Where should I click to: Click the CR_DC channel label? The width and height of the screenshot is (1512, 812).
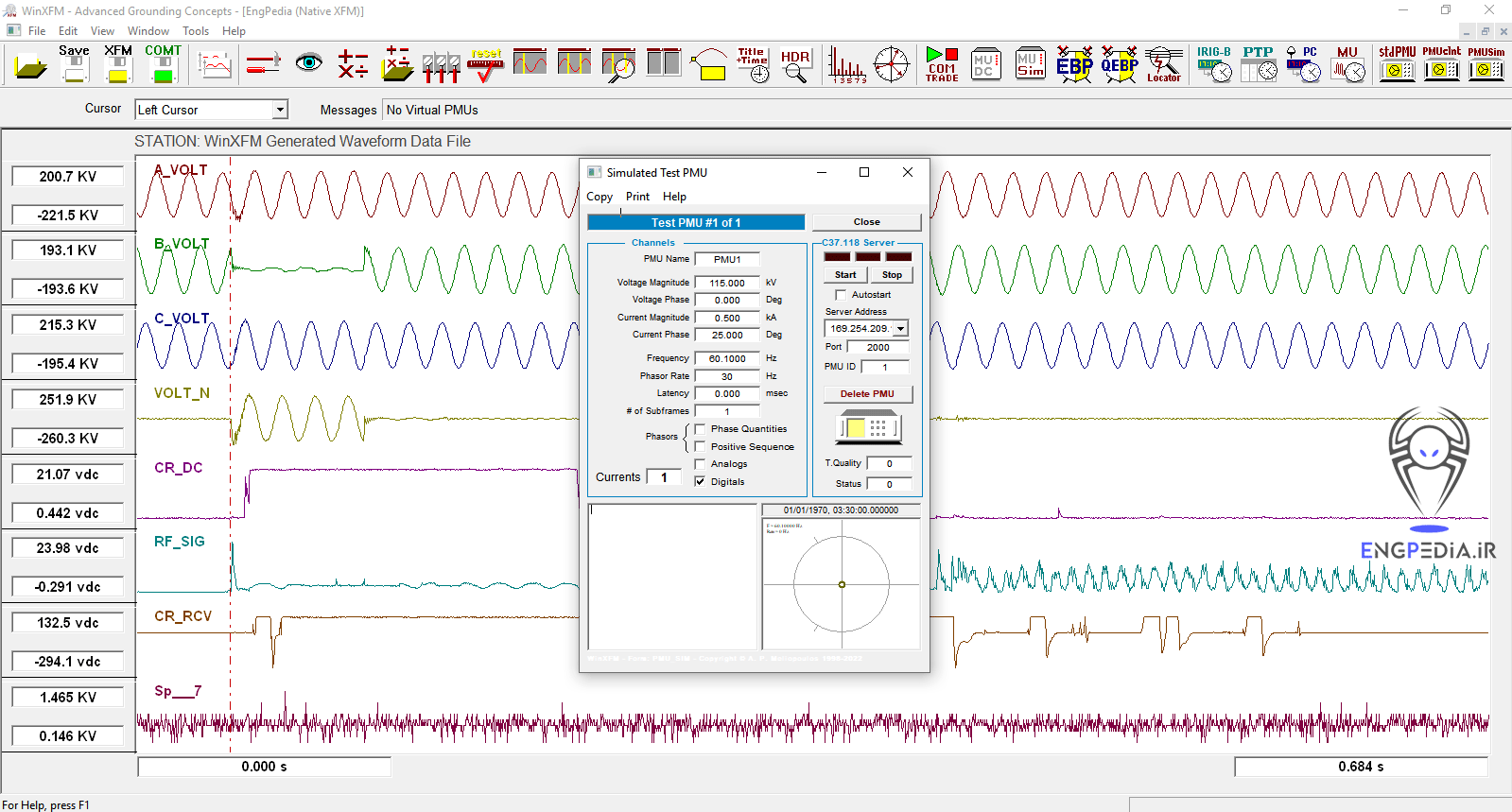pos(179,468)
